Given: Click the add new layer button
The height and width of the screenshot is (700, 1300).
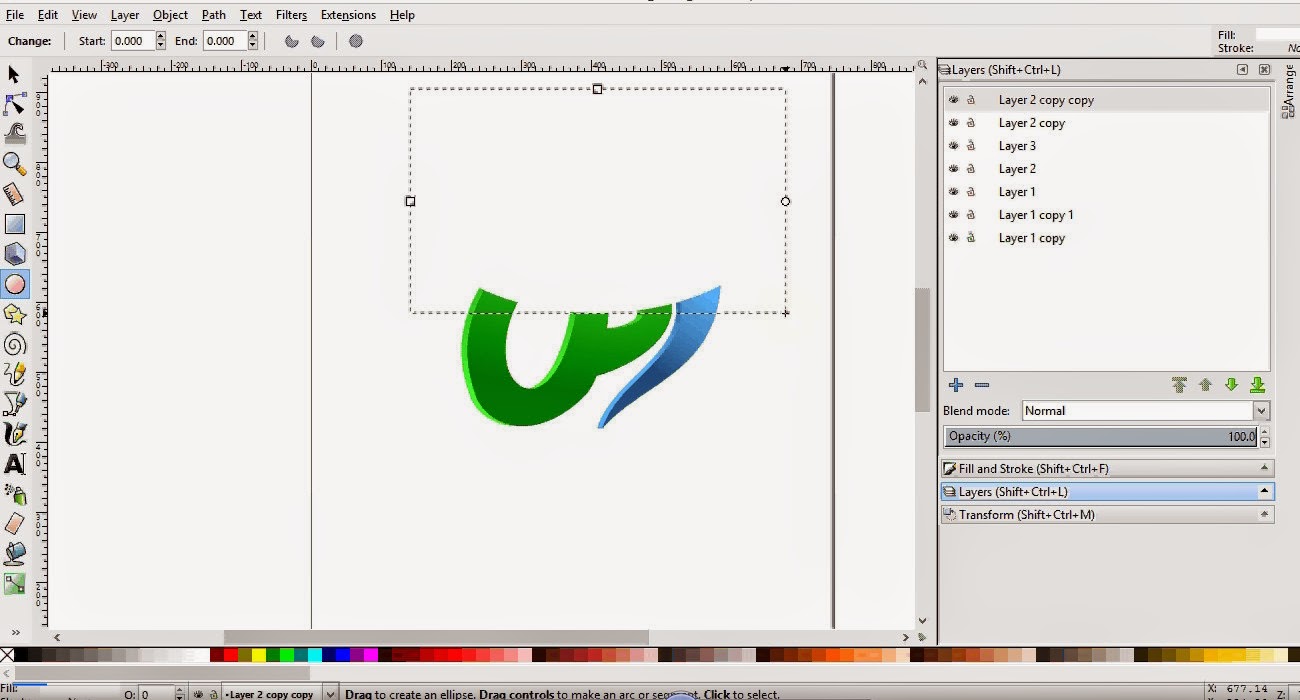Looking at the screenshot, I should [x=955, y=384].
